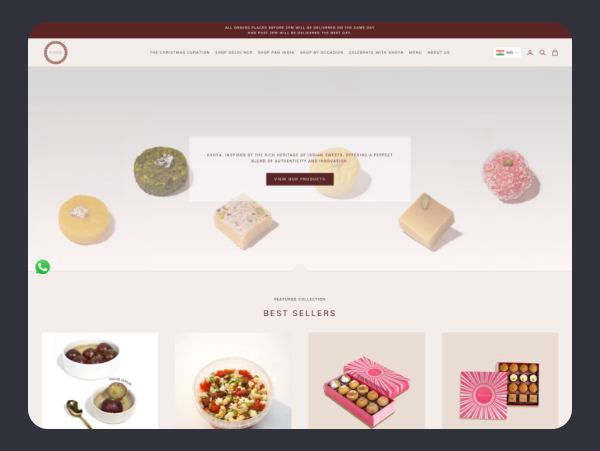600x451 pixels.
Task: Go to Shop Pan India
Action: [x=276, y=52]
